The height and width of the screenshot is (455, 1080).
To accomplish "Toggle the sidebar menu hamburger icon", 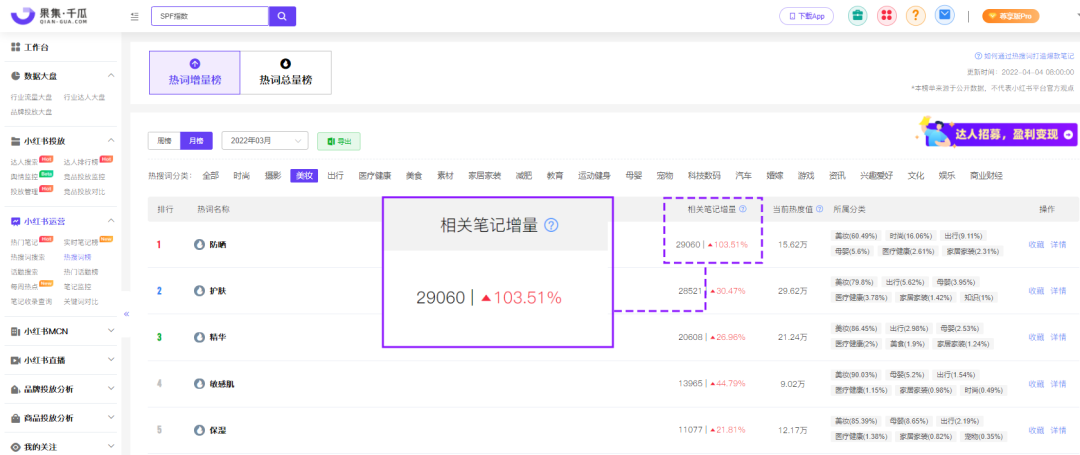I will [135, 17].
